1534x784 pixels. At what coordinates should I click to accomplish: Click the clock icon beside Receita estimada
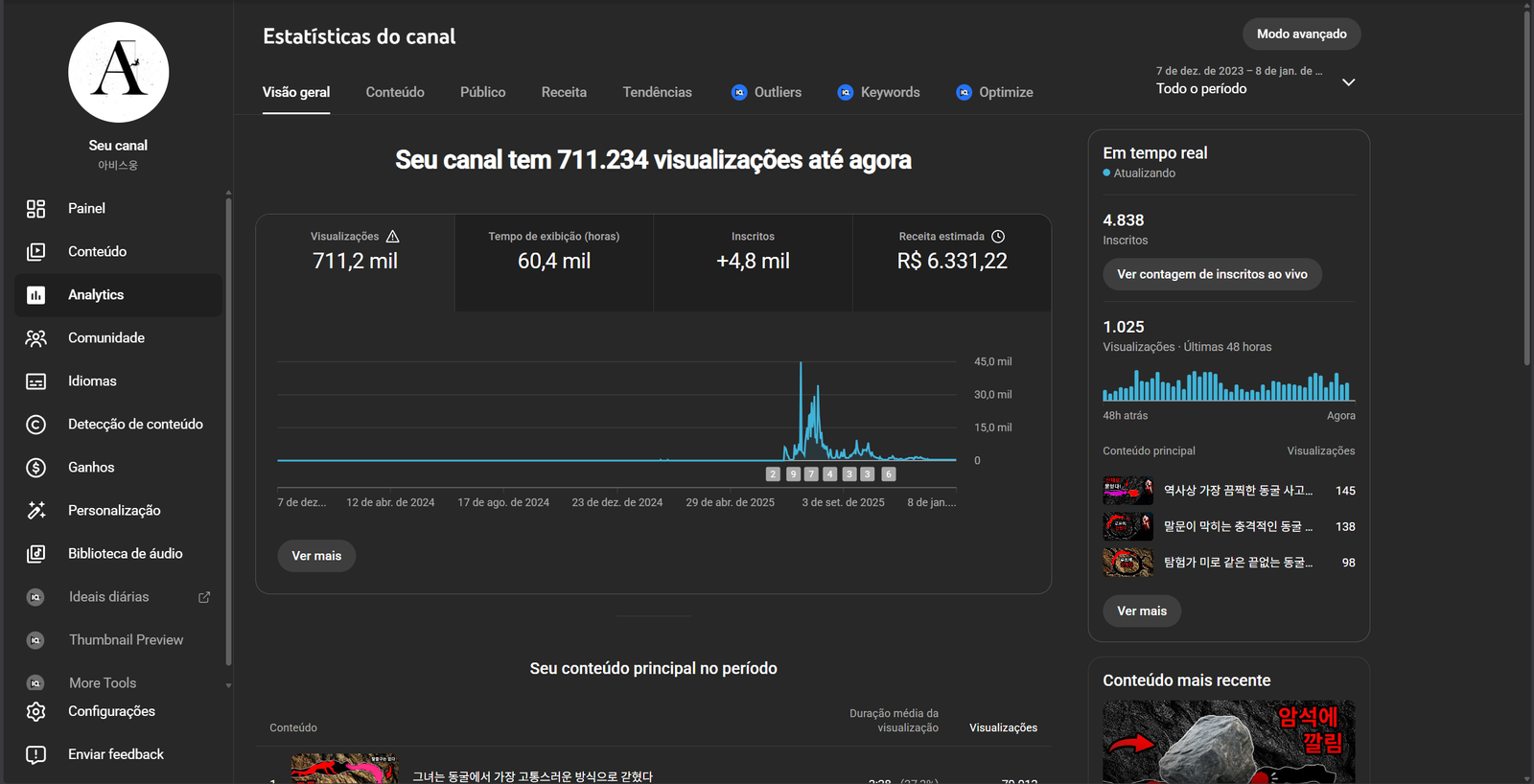pyautogui.click(x=998, y=237)
